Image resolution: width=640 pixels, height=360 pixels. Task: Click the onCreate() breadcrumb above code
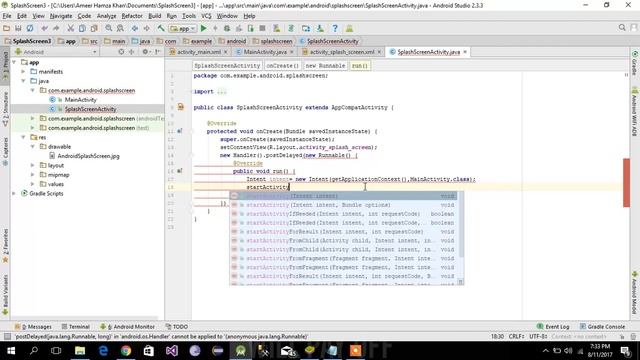[x=282, y=66]
